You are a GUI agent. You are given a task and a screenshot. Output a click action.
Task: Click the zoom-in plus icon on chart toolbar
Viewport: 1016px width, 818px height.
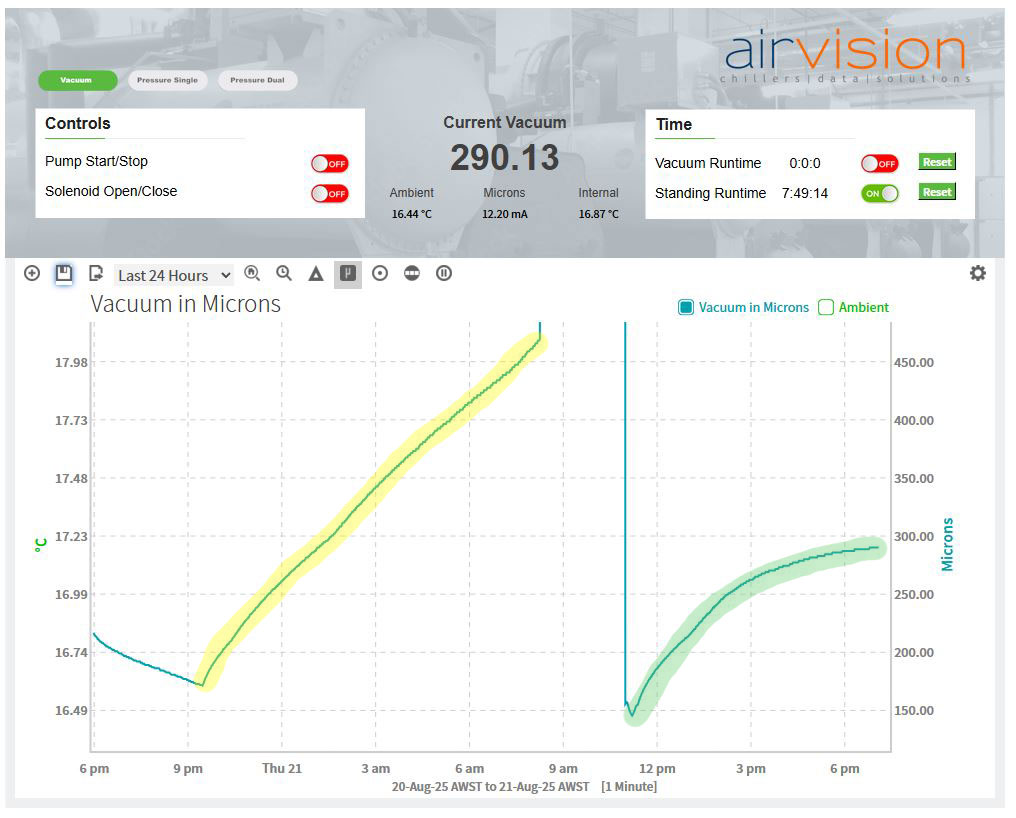pyautogui.click(x=31, y=273)
